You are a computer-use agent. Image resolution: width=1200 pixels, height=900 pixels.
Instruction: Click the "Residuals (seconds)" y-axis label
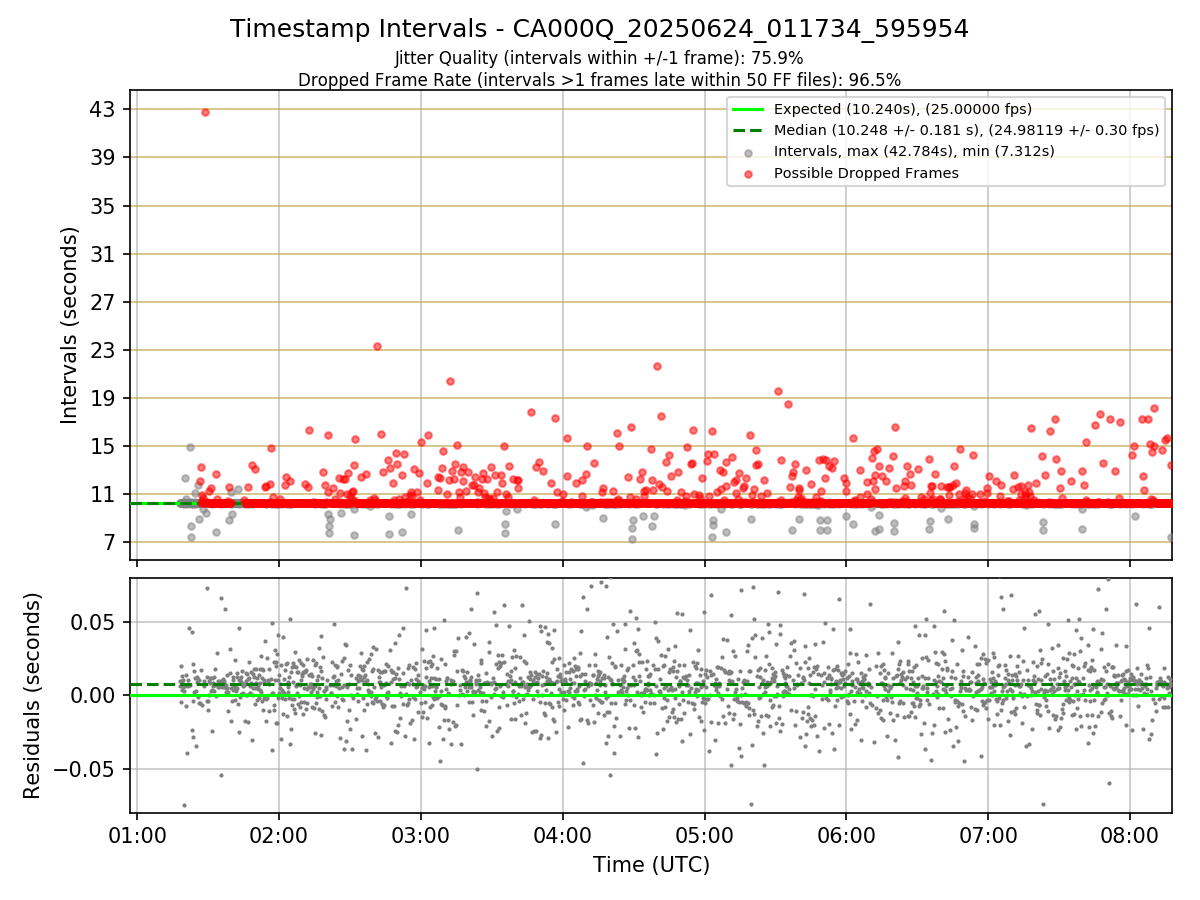32,696
